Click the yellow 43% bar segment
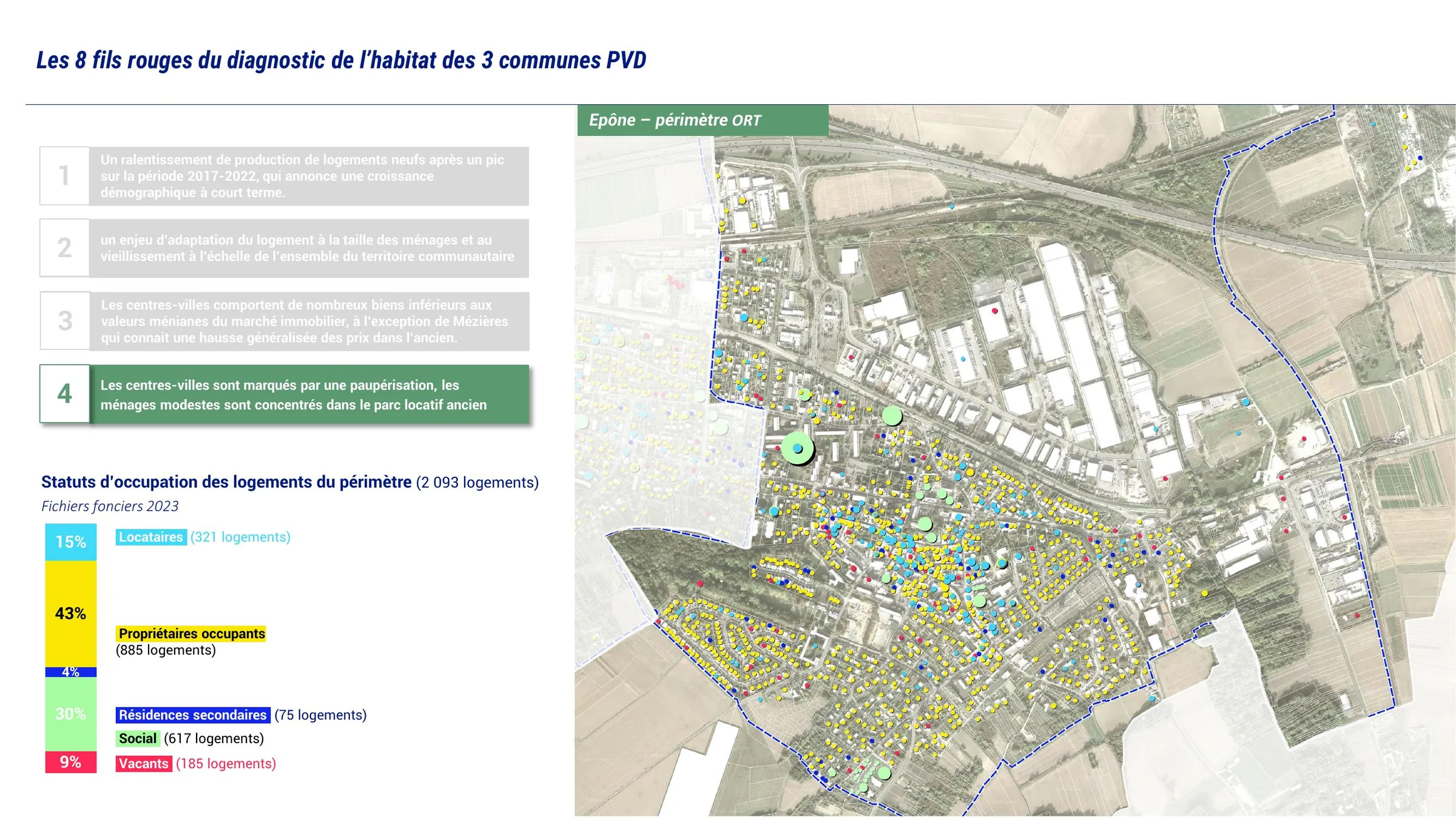Screen dimensions: 1456x819 [71, 614]
